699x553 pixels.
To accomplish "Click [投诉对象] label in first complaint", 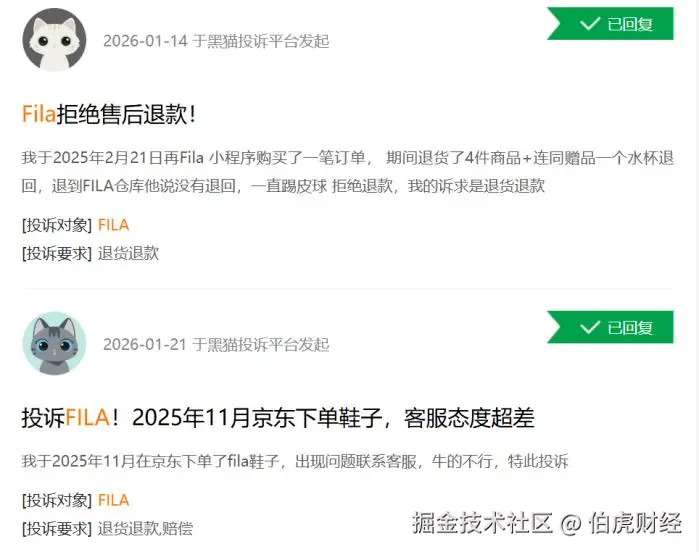I will click(57, 225).
